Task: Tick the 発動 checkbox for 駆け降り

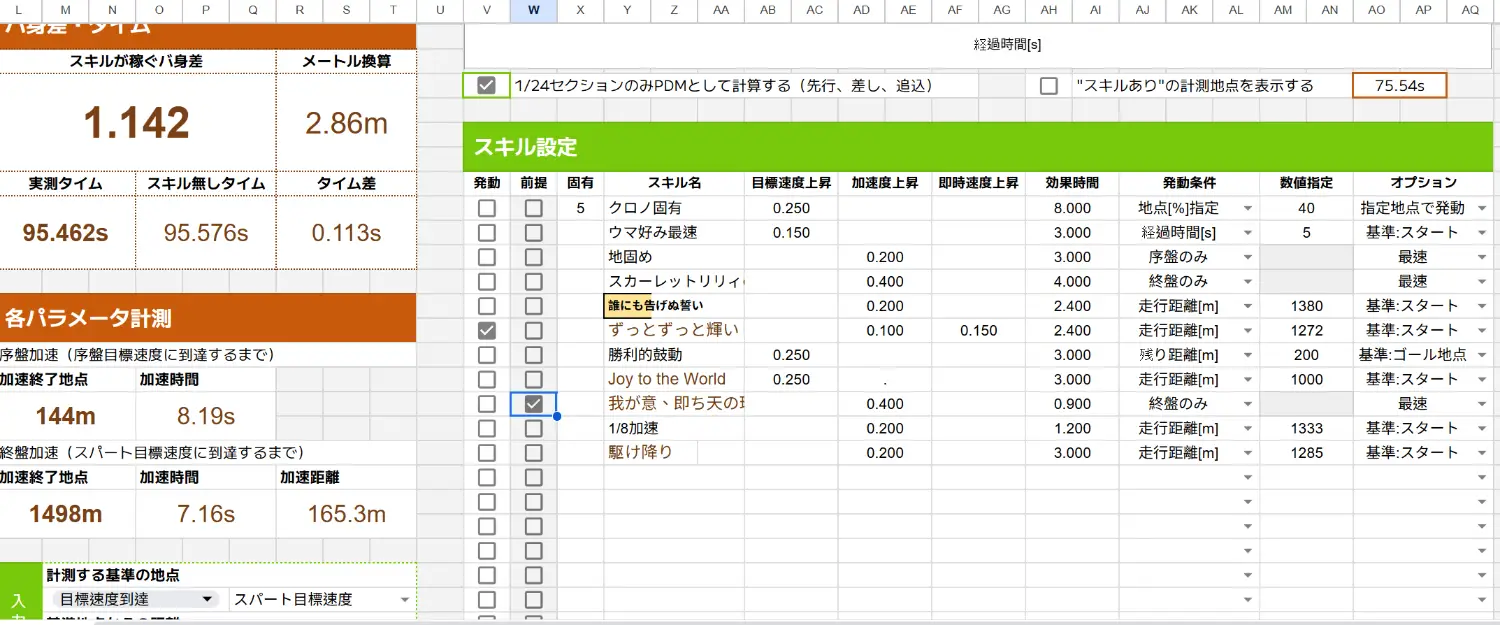Action: tap(487, 453)
